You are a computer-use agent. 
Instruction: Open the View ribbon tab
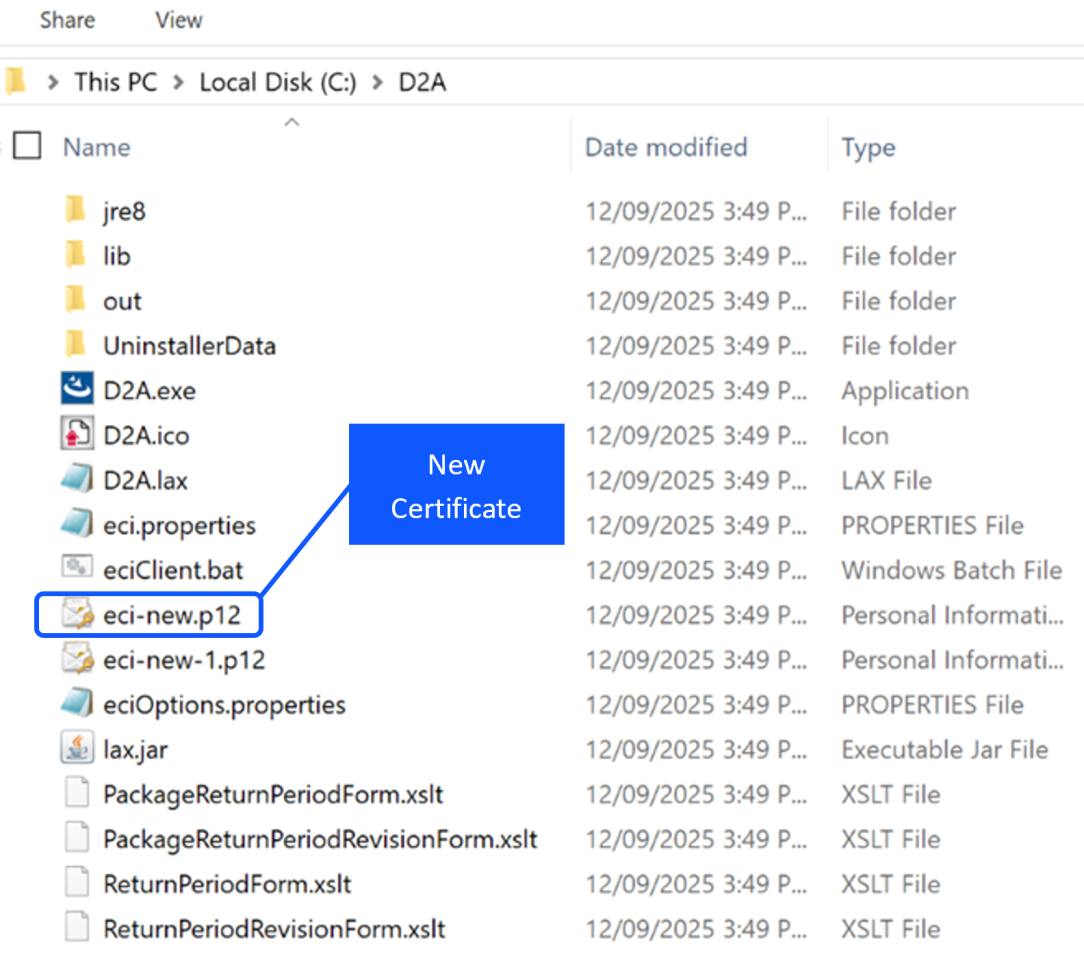179,20
